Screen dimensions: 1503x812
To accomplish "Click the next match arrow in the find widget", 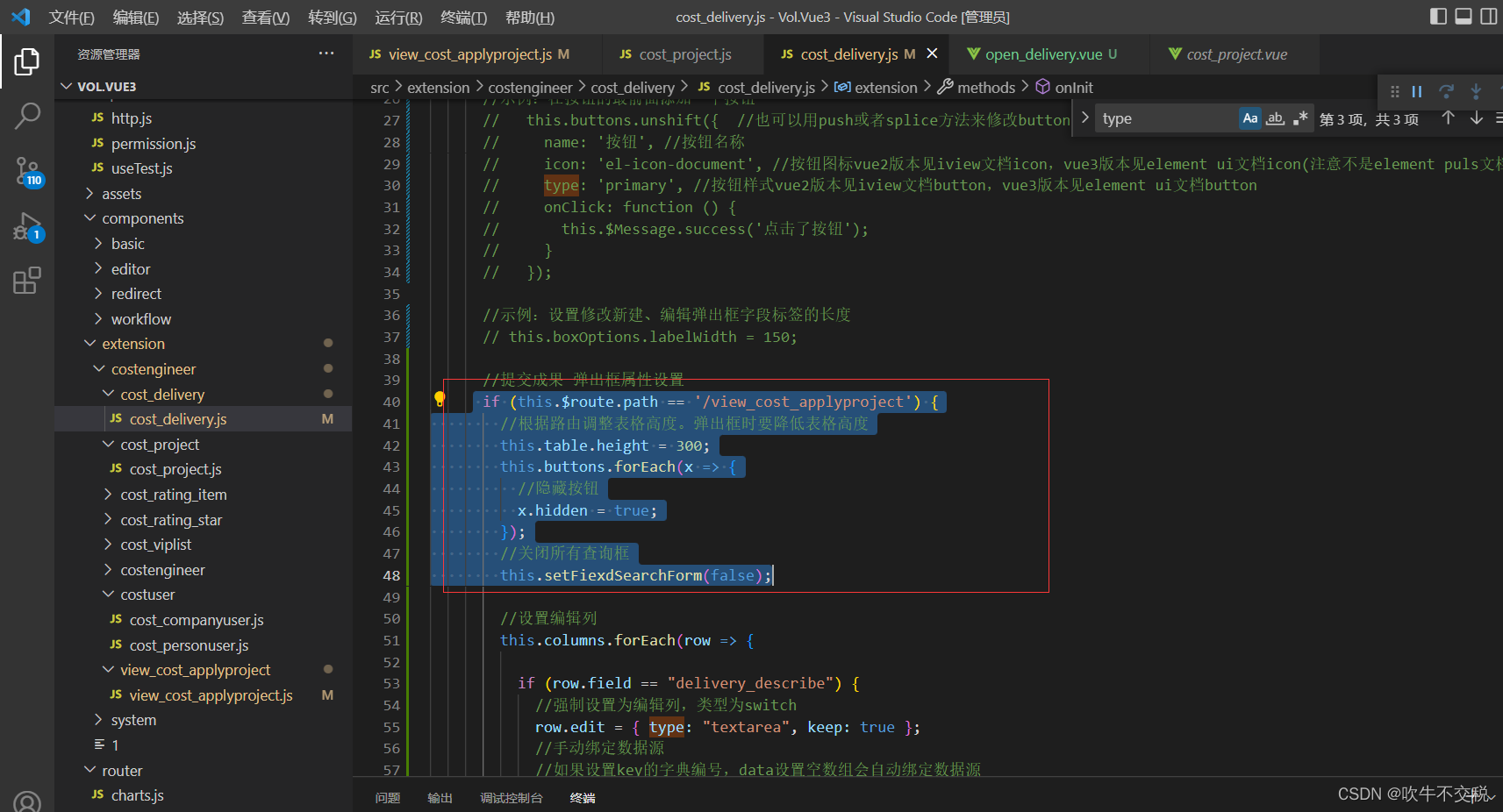I will tap(1475, 118).
